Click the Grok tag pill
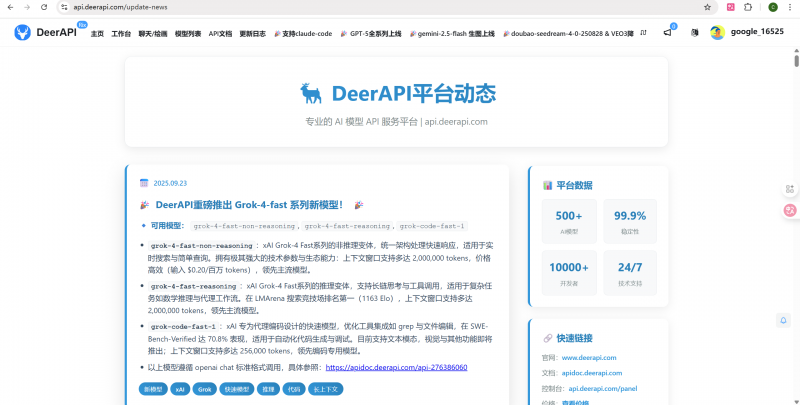800x405 pixels. 204,388
